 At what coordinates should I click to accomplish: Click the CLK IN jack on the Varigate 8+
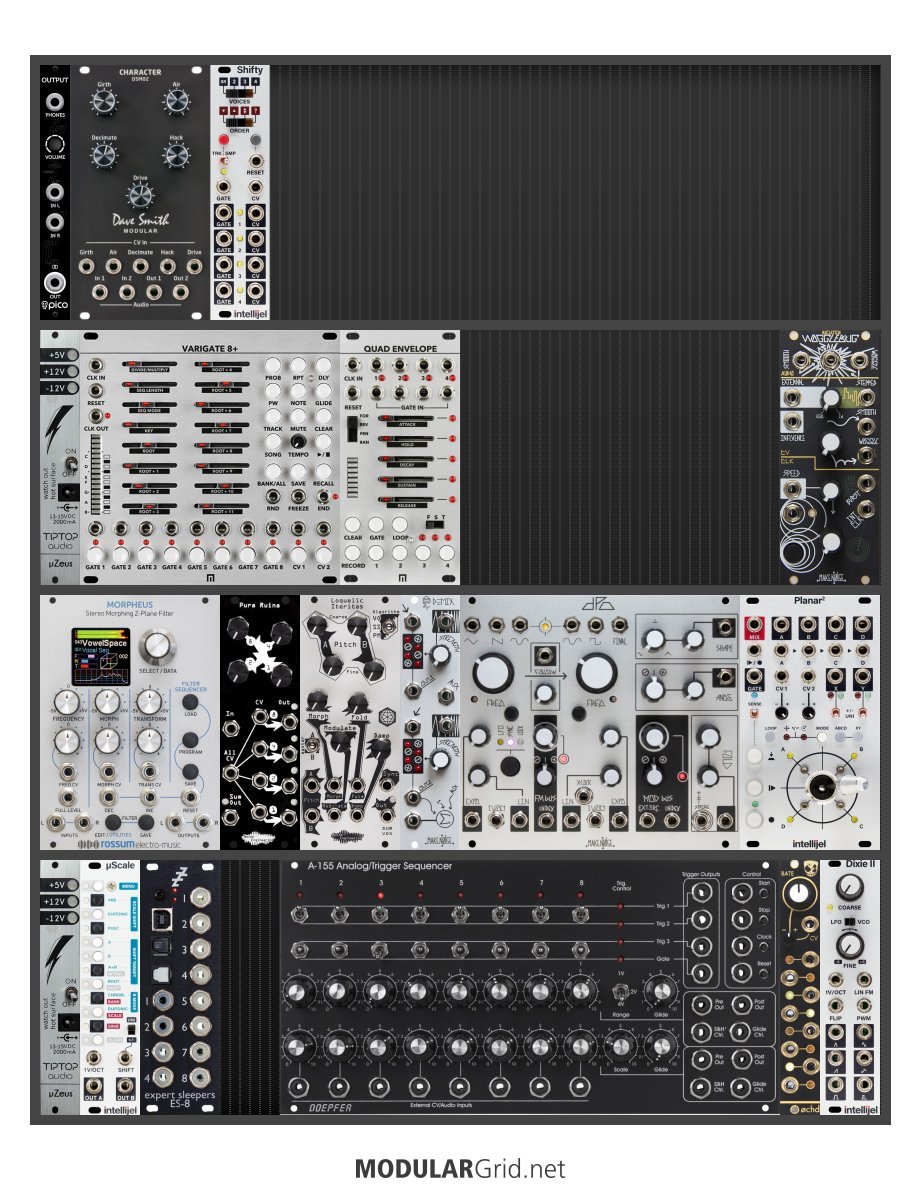click(96, 364)
